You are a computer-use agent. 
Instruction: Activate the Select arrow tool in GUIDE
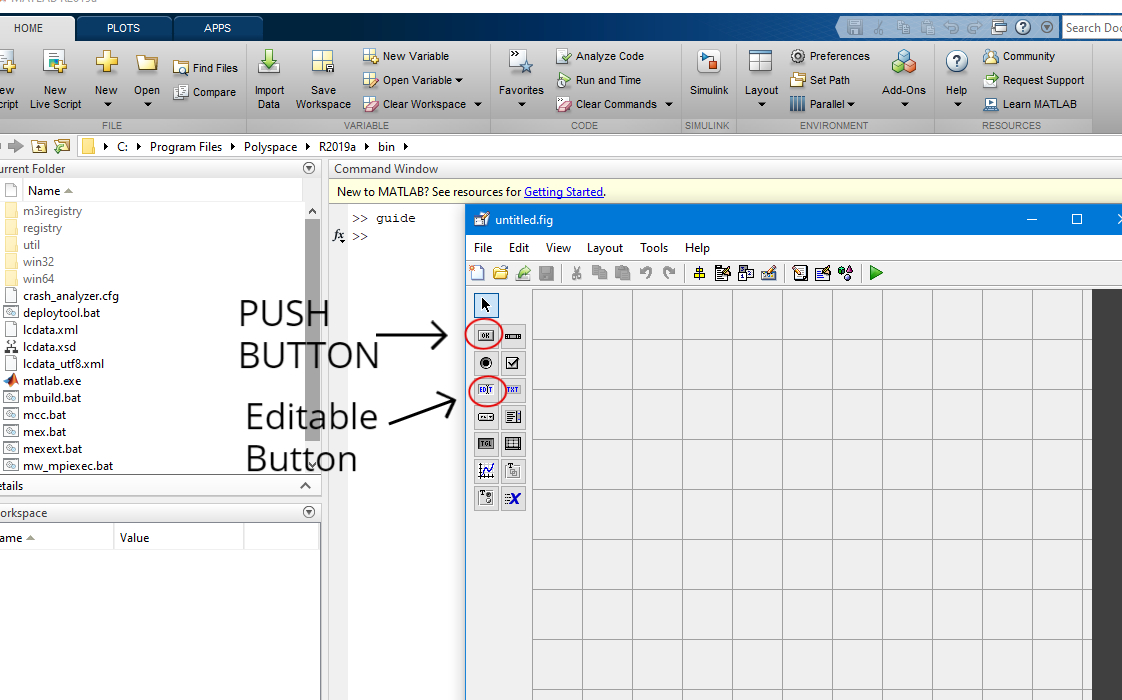[486, 306]
